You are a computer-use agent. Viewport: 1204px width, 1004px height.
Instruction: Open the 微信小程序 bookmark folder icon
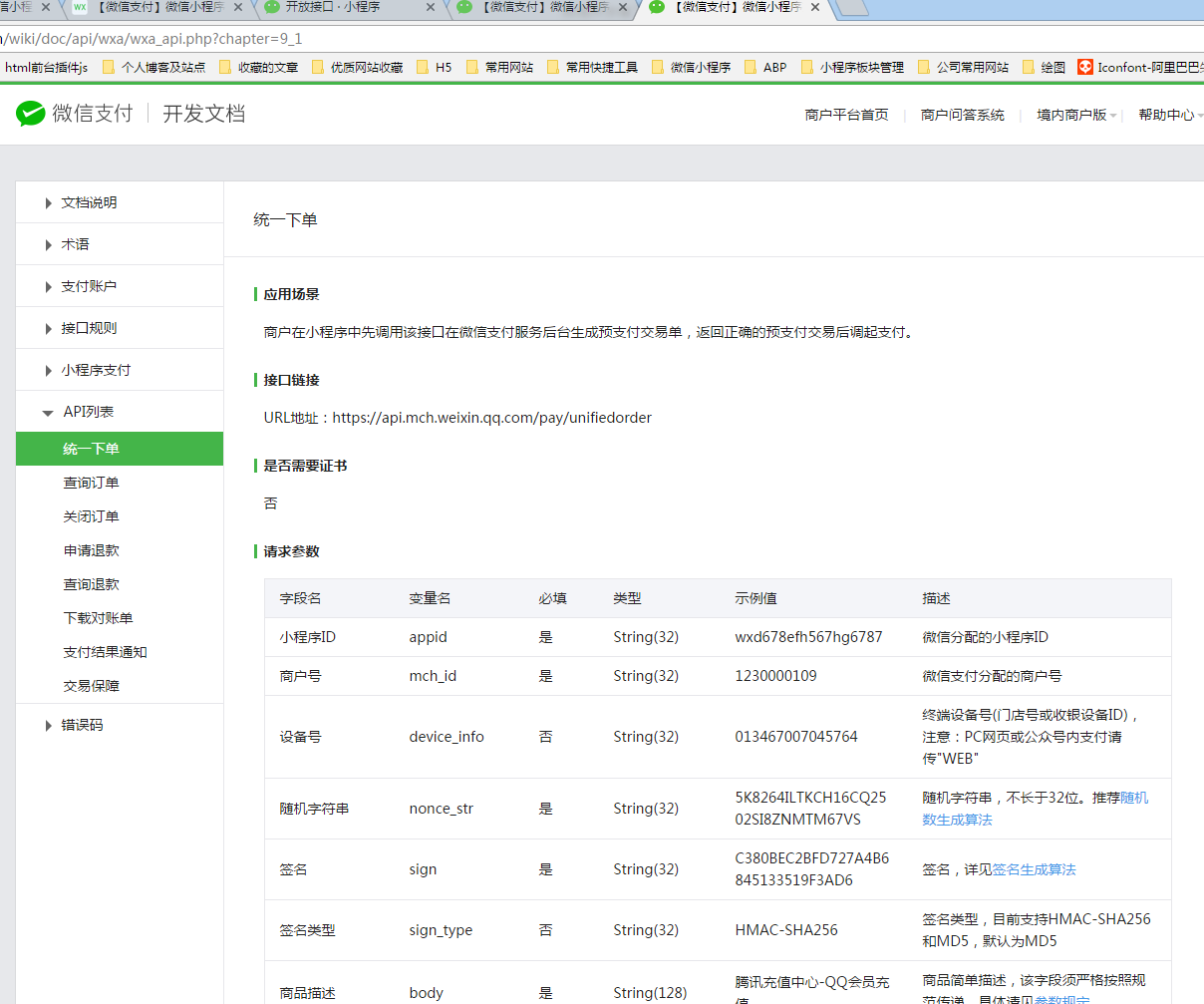point(658,68)
